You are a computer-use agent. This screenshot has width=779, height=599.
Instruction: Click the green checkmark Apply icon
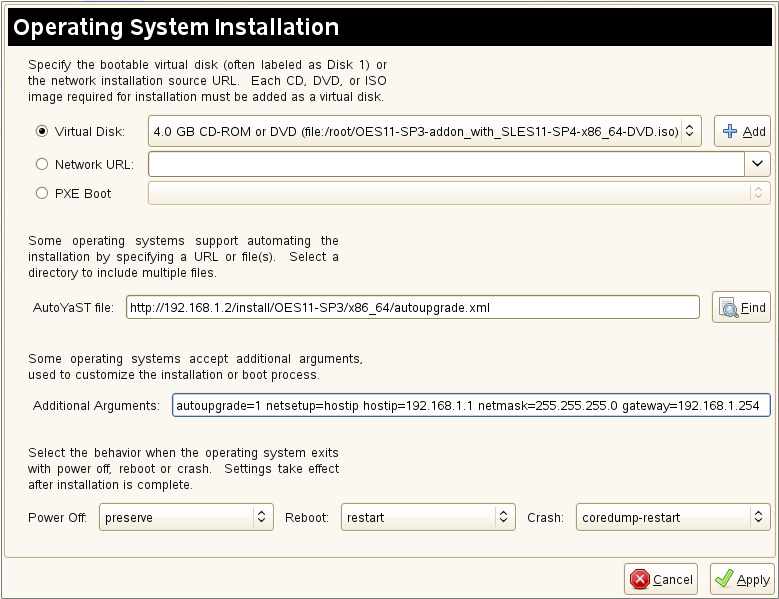point(725,579)
